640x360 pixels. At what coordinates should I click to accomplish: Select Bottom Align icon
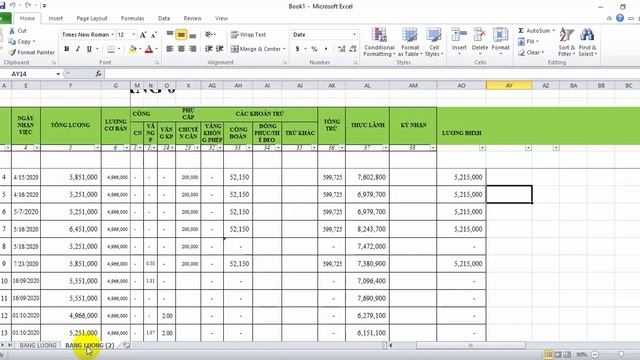(x=193, y=35)
